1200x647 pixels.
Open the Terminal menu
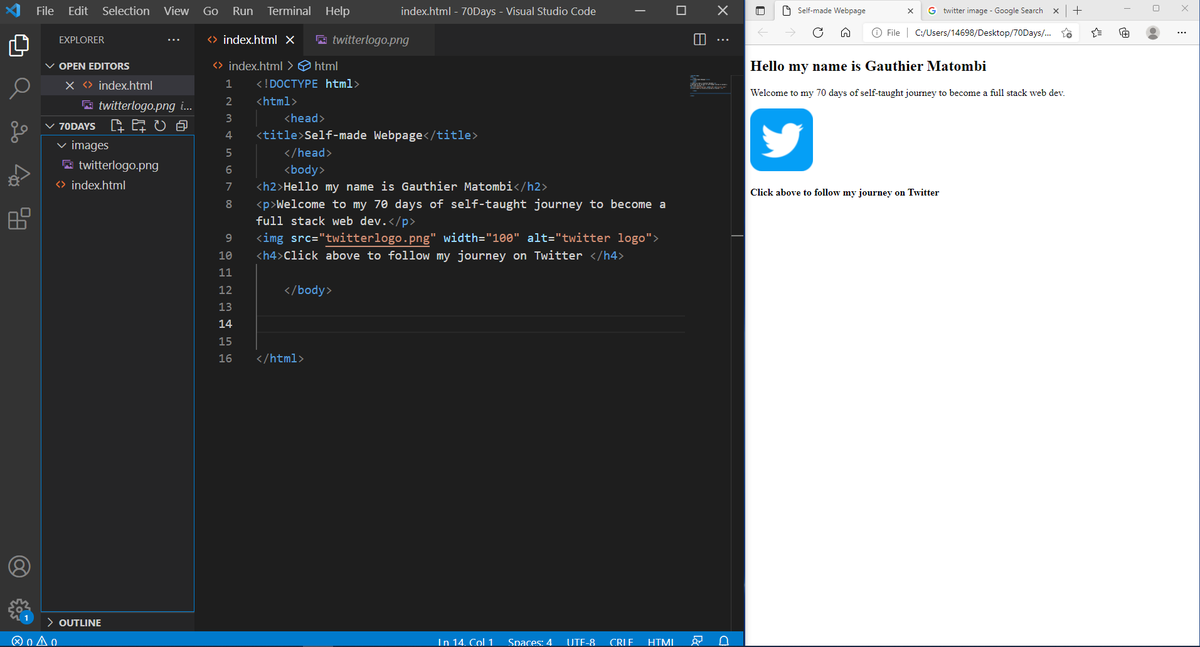[x=289, y=11]
